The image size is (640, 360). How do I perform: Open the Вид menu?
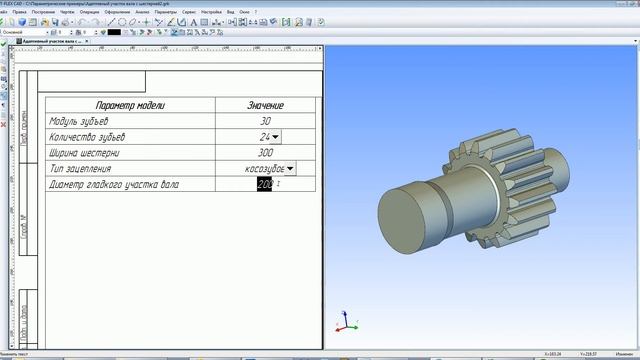(x=231, y=12)
